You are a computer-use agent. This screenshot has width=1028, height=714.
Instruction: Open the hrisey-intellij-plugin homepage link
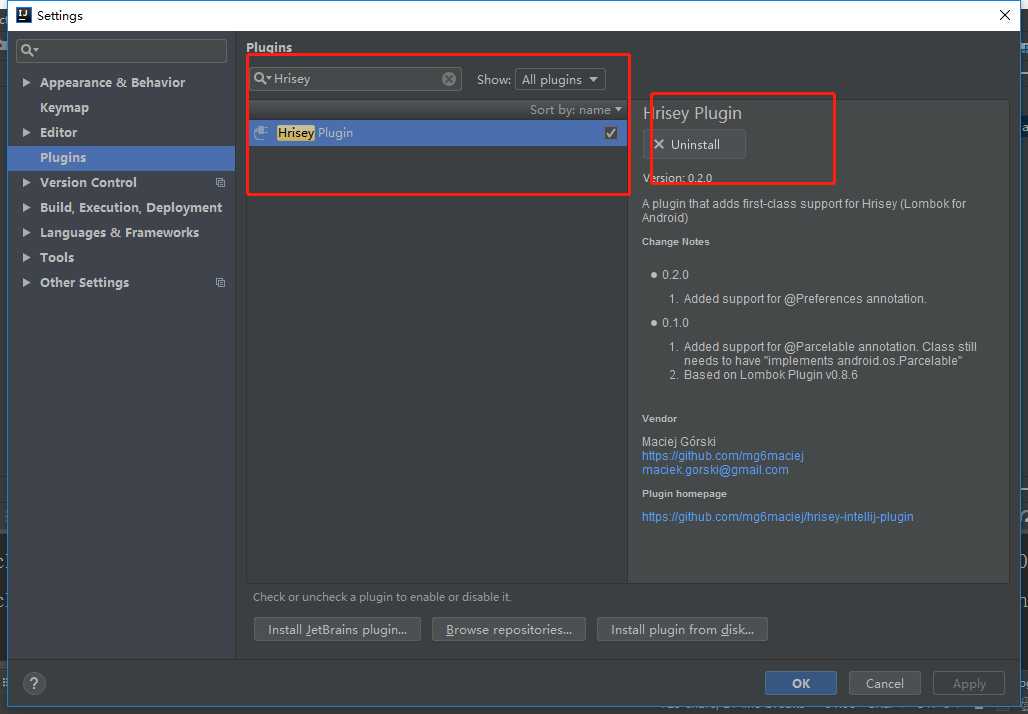coord(778,517)
